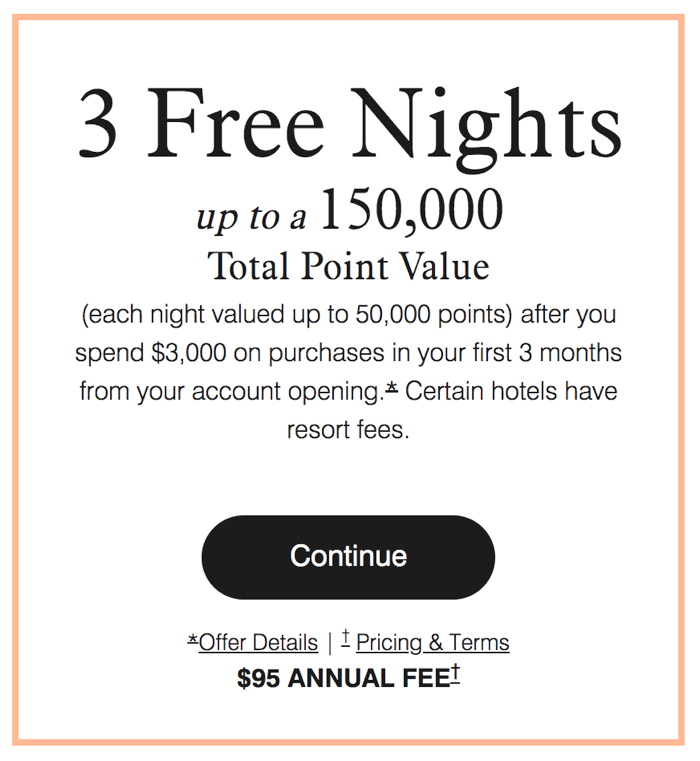Click the dagger footnote after ANNUAL FEE

click(x=455, y=675)
